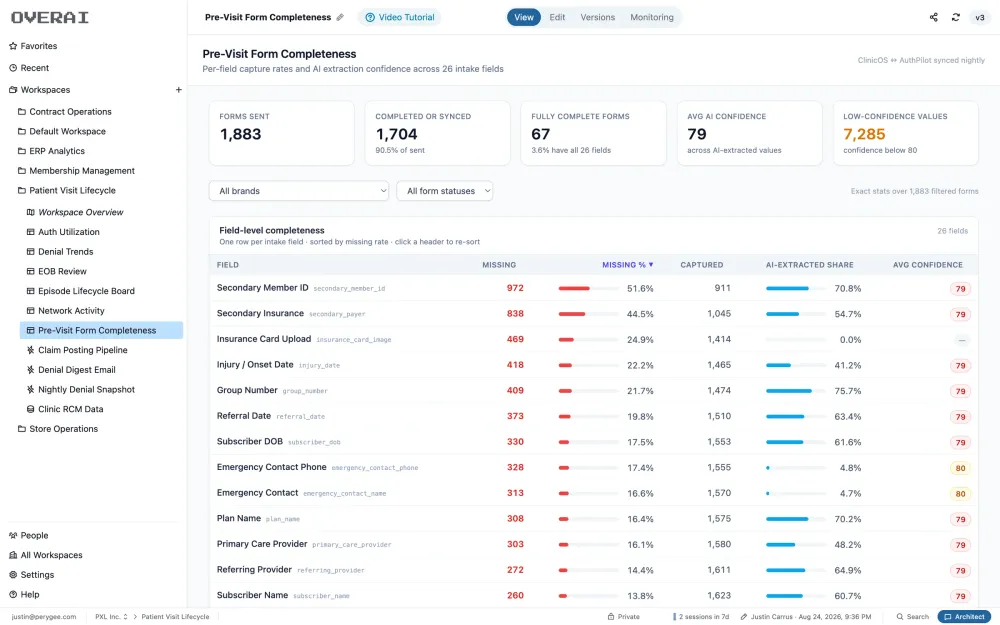Click the Architect button
The width and height of the screenshot is (1000, 625).
click(x=964, y=617)
